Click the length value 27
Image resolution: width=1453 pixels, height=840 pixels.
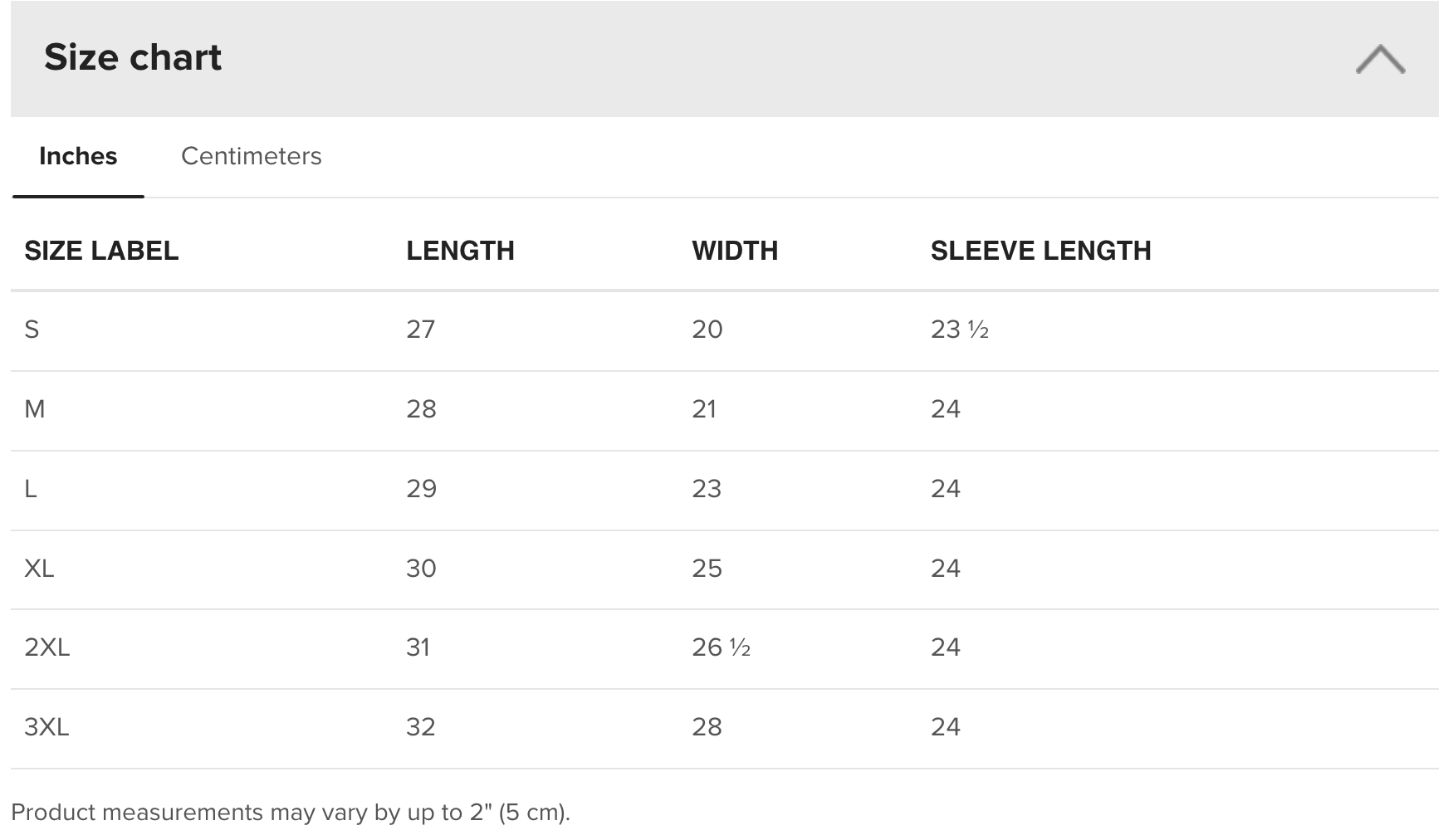coord(420,330)
